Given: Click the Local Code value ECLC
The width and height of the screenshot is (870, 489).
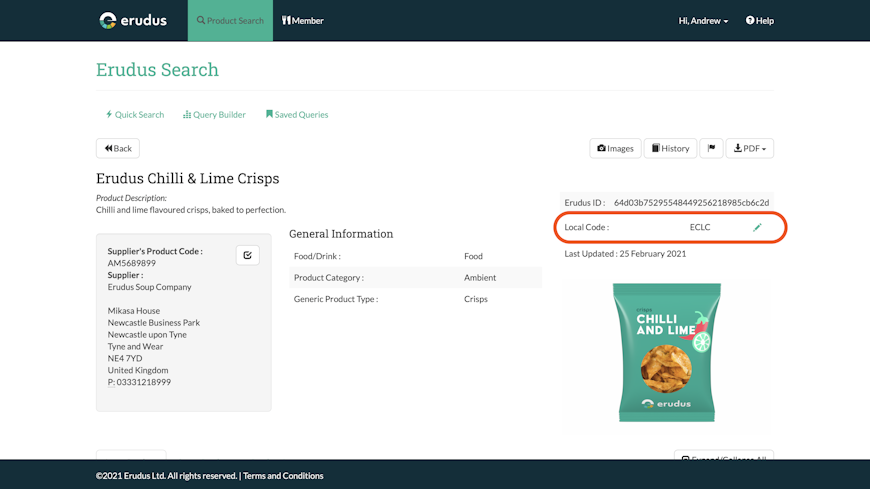Looking at the screenshot, I should pyautogui.click(x=700, y=227).
